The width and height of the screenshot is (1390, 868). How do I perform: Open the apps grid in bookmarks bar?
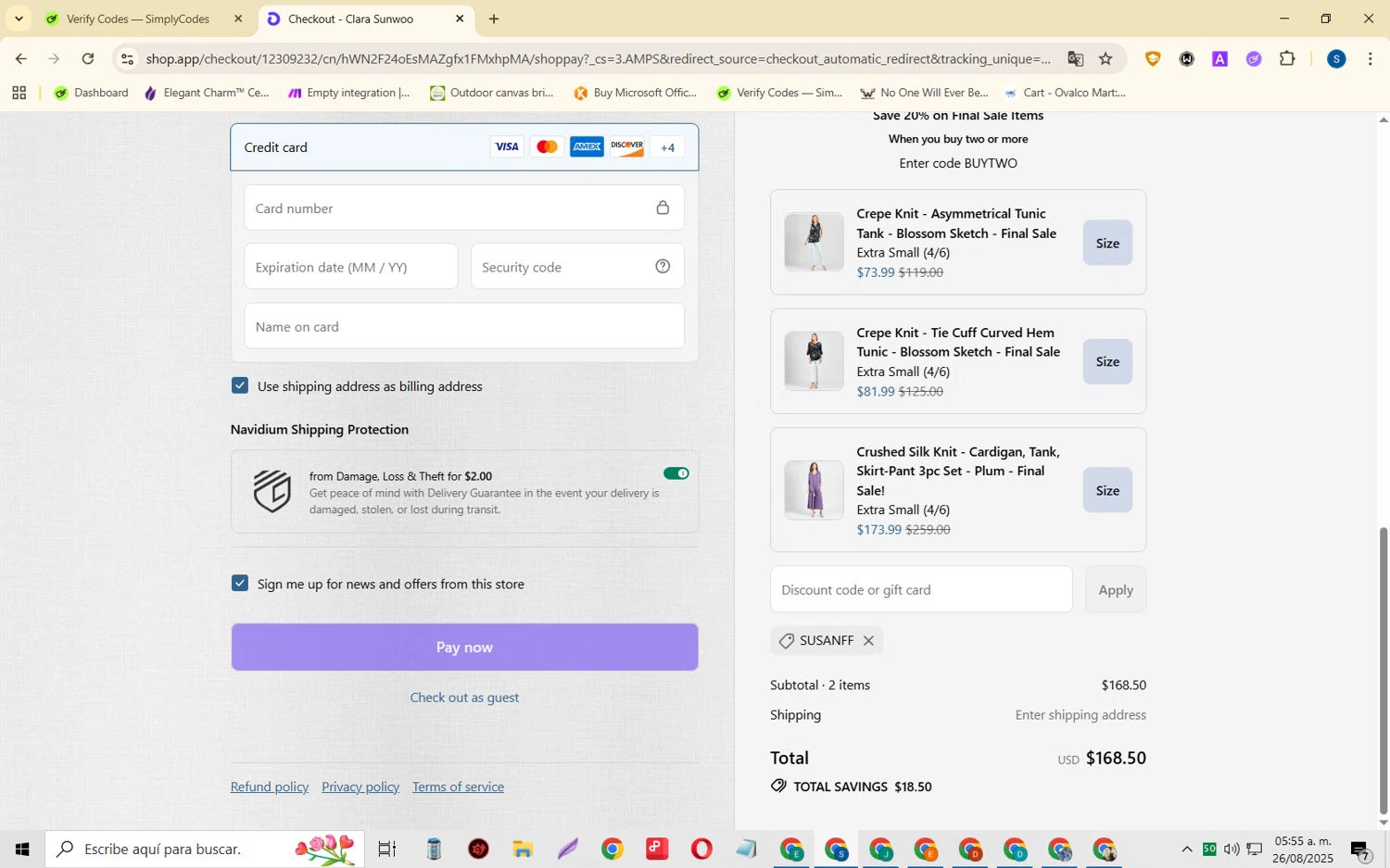[x=19, y=93]
